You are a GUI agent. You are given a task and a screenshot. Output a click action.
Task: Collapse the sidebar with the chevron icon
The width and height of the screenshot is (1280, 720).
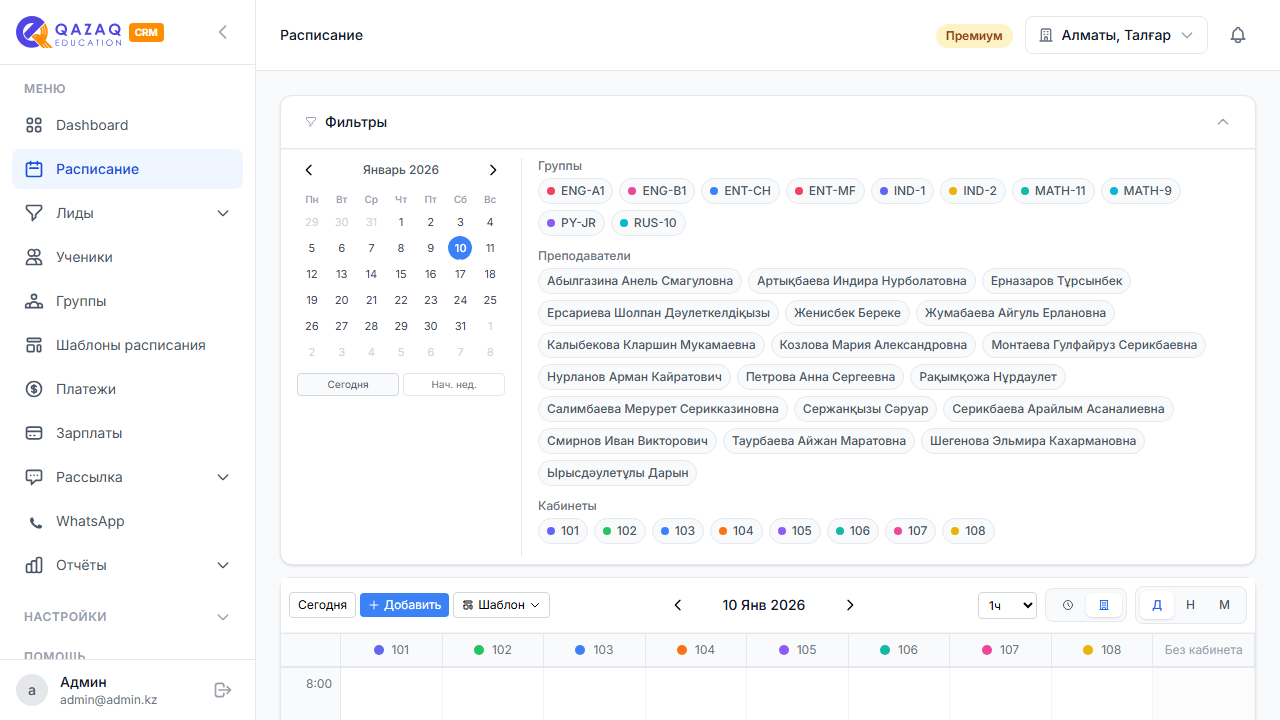point(223,32)
